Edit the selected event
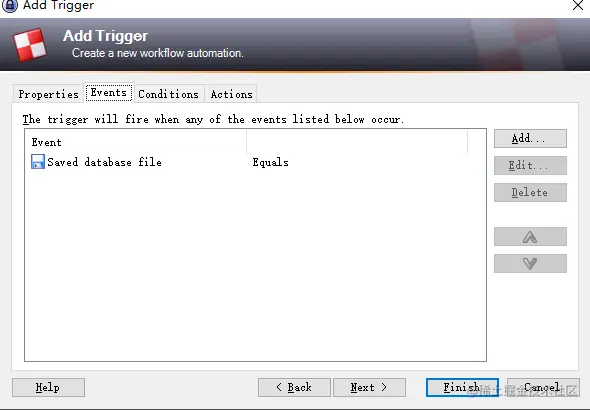Viewport: 590px width, 410px height. (x=530, y=166)
